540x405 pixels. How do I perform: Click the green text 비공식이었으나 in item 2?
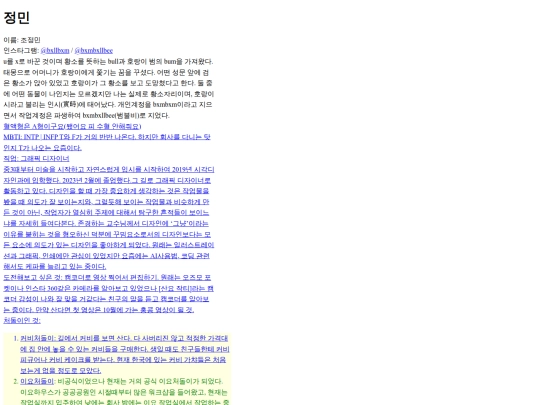(82, 381)
